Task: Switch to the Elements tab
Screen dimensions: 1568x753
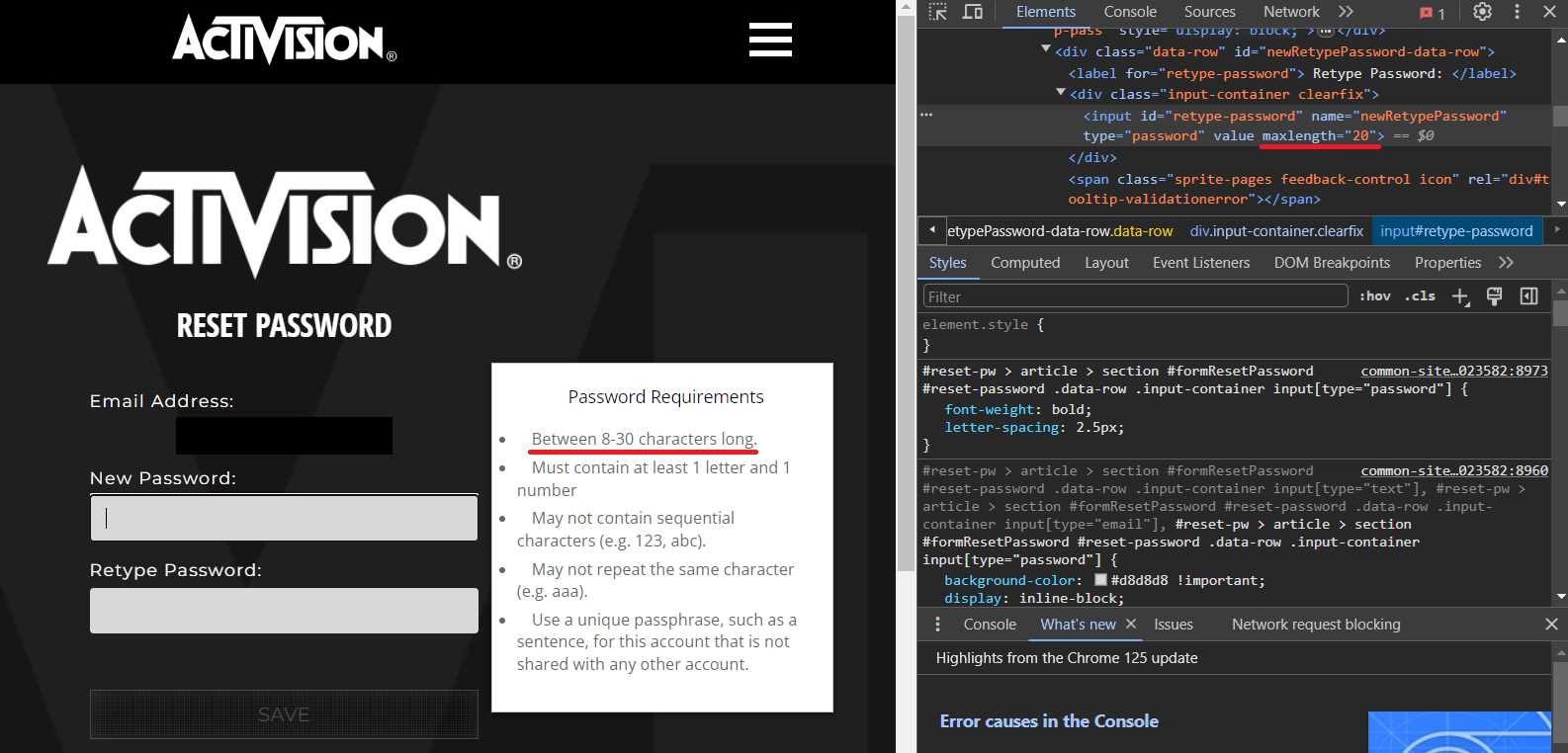Action: [x=1045, y=12]
